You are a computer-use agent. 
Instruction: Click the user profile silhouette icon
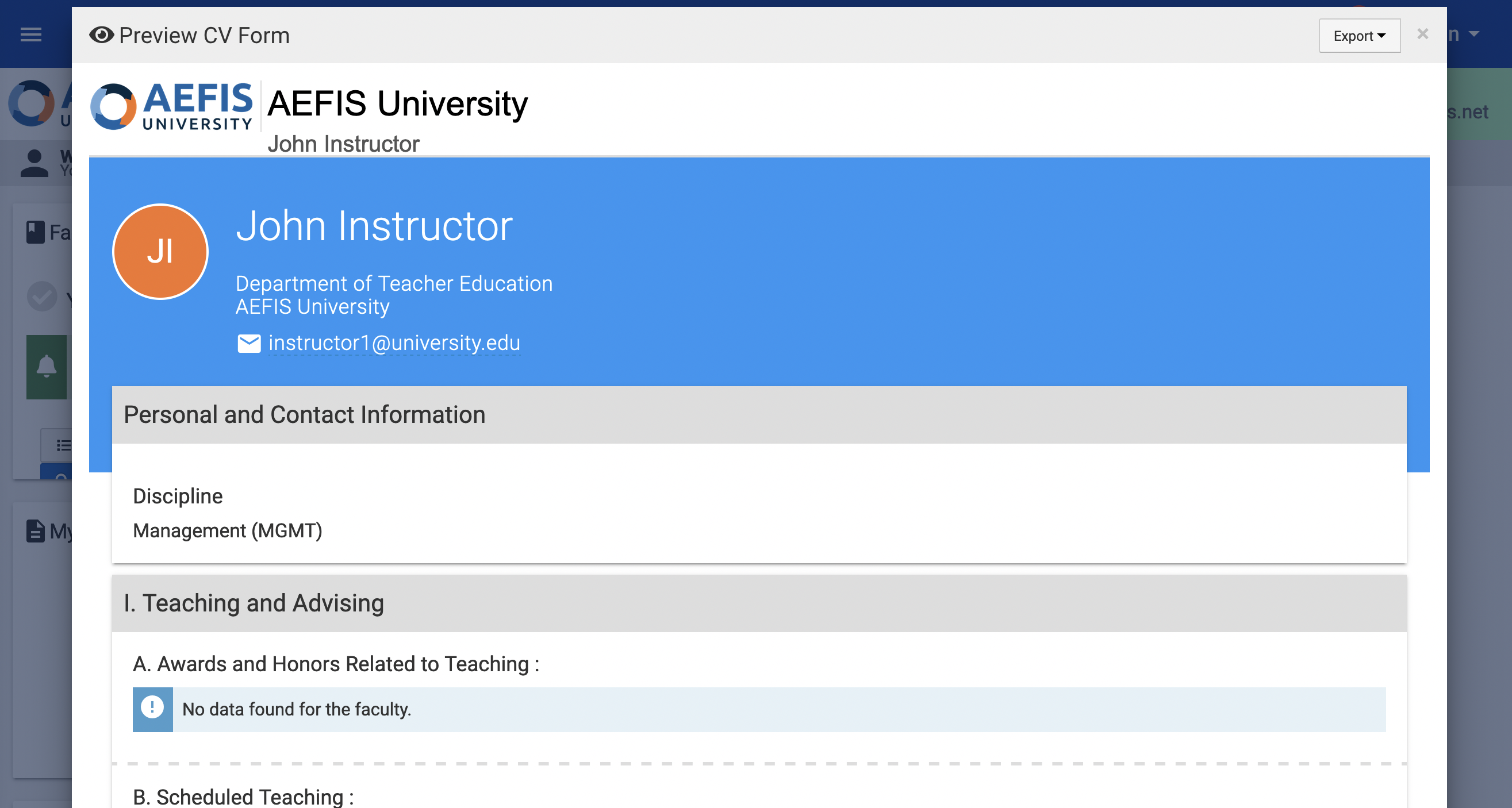click(34, 163)
